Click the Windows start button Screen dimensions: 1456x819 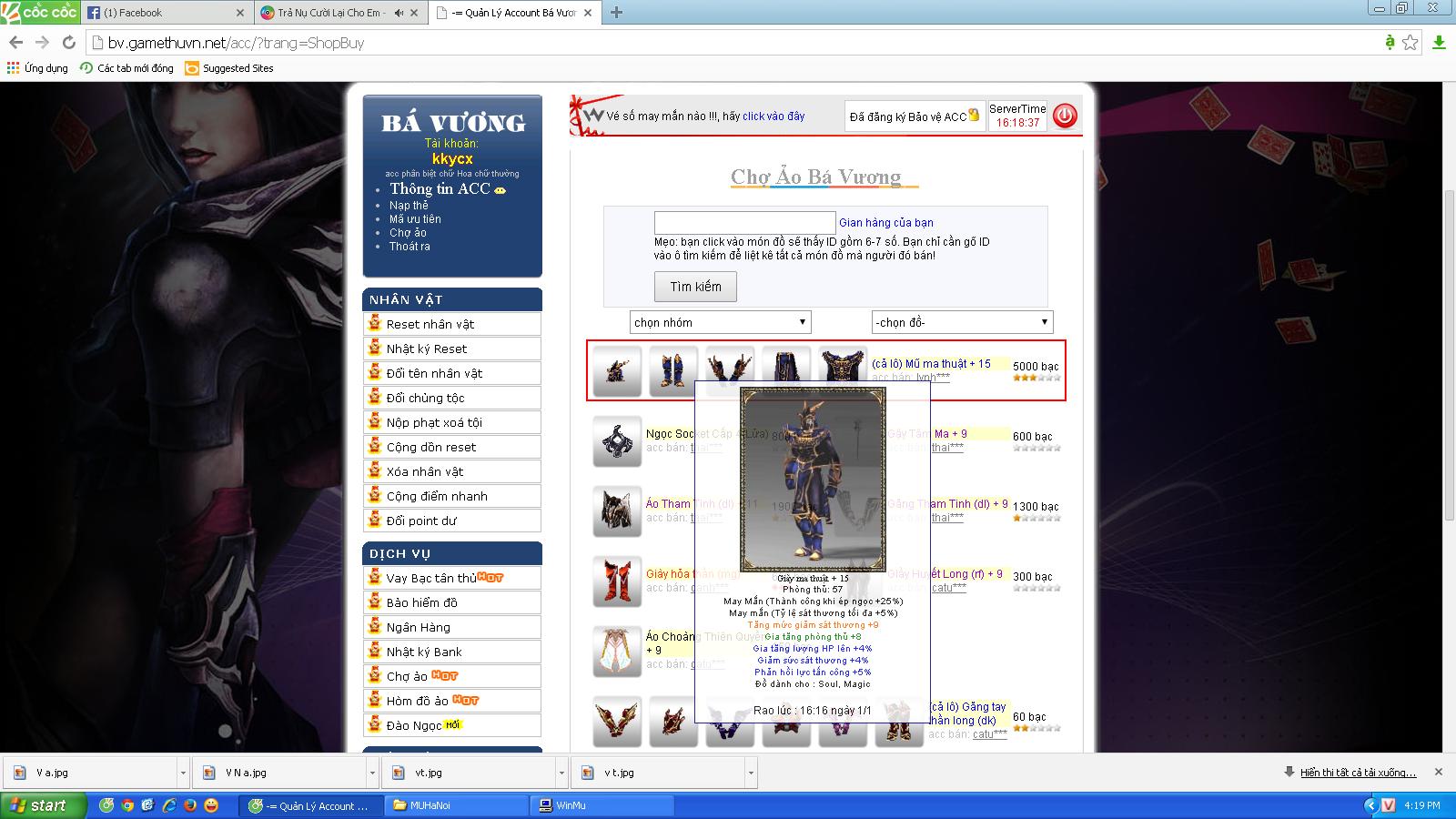(44, 805)
